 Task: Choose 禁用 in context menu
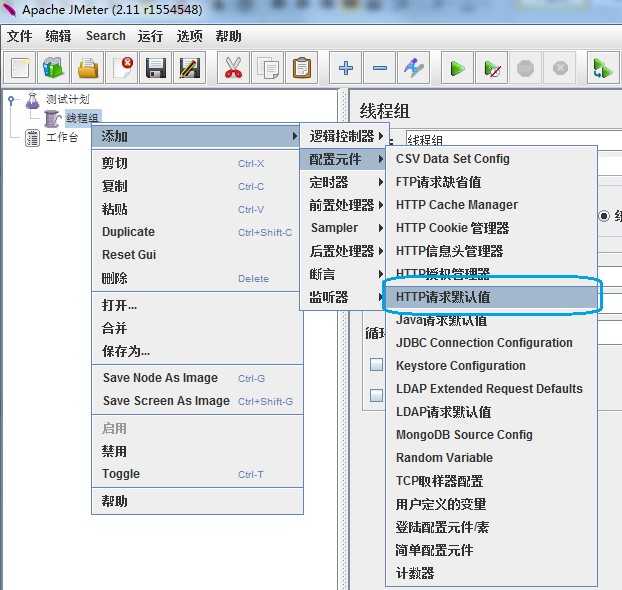coord(197,451)
